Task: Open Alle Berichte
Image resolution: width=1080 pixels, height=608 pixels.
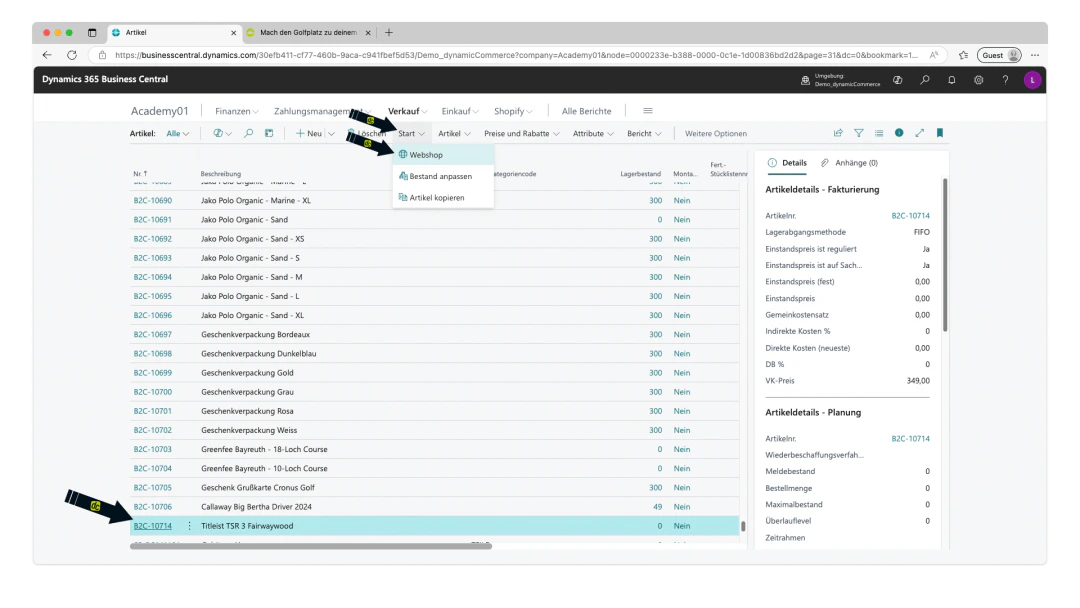Action: [586, 111]
